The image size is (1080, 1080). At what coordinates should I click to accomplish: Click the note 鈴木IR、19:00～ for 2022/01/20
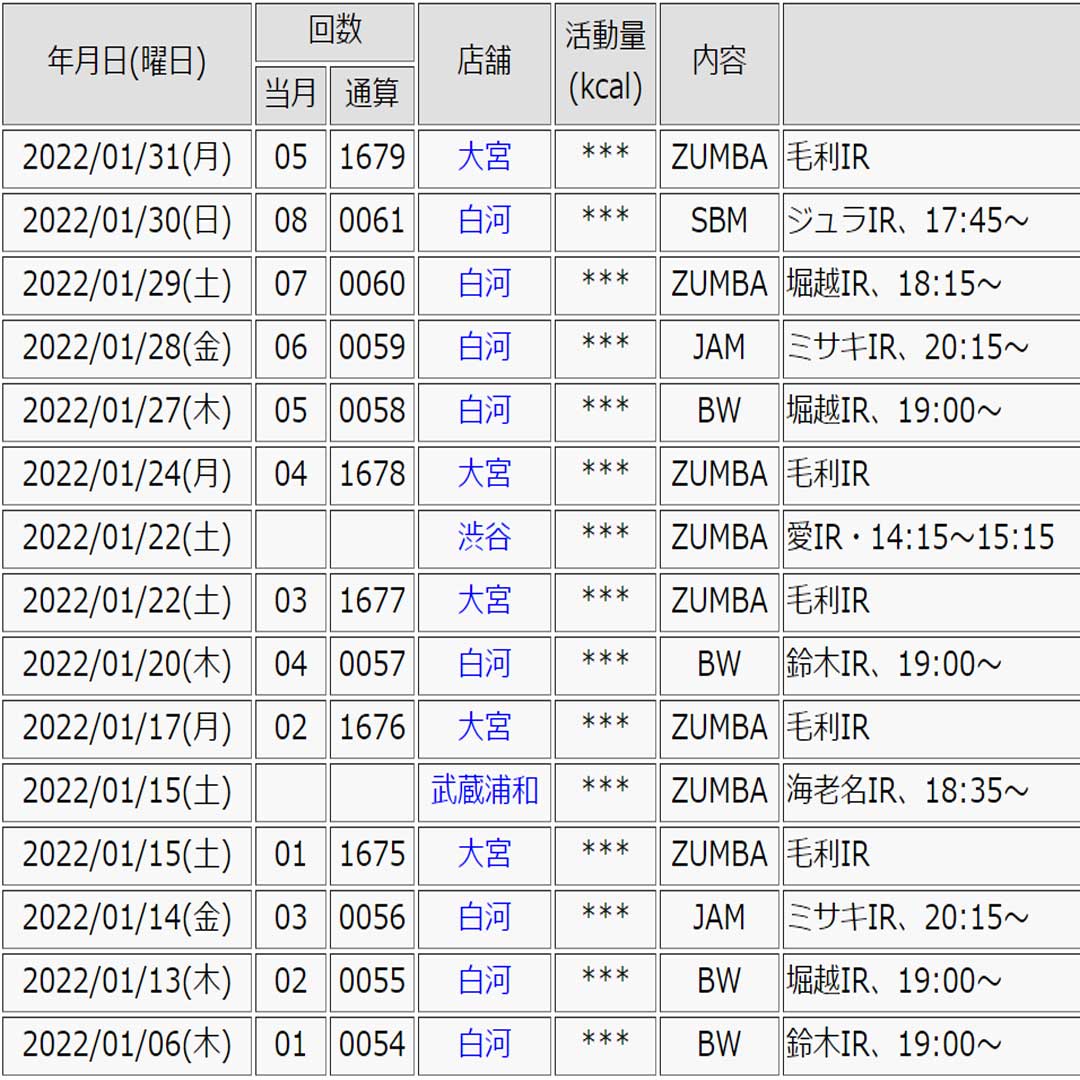tap(893, 665)
